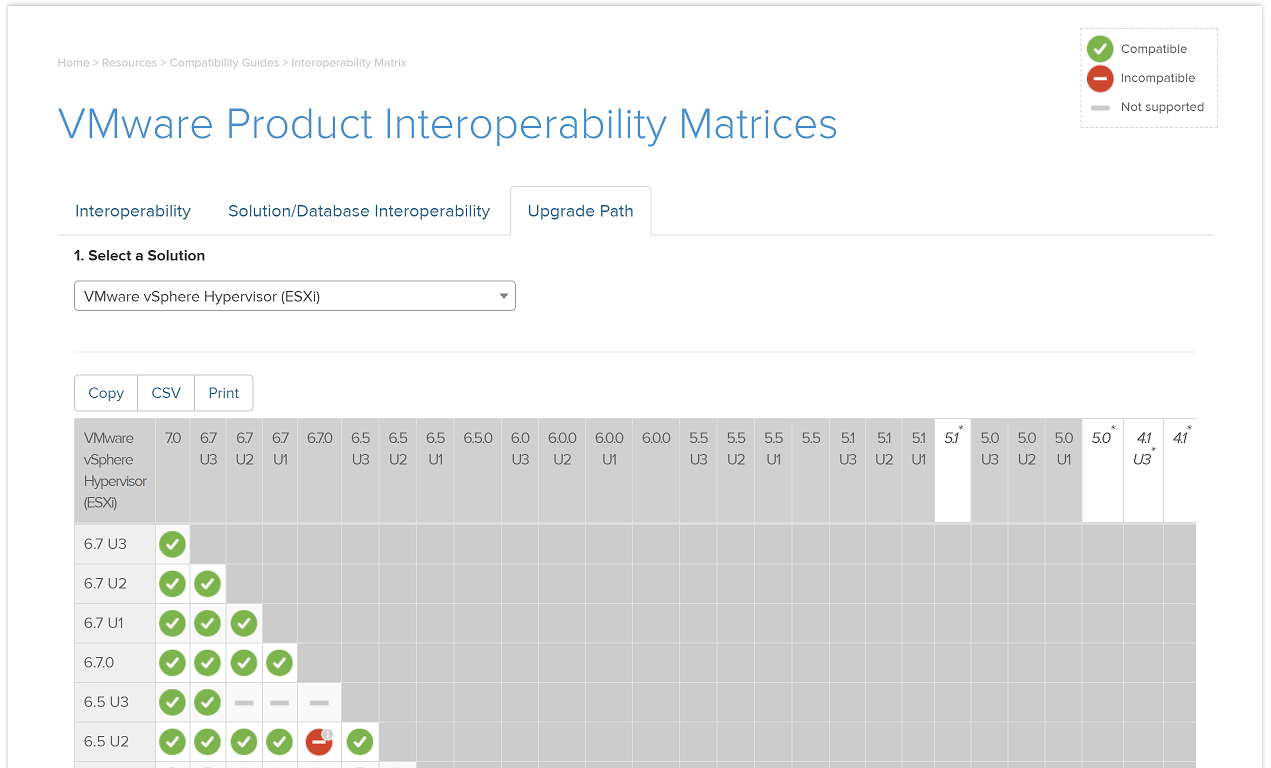Open the Resources breadcrumb link

pos(129,63)
